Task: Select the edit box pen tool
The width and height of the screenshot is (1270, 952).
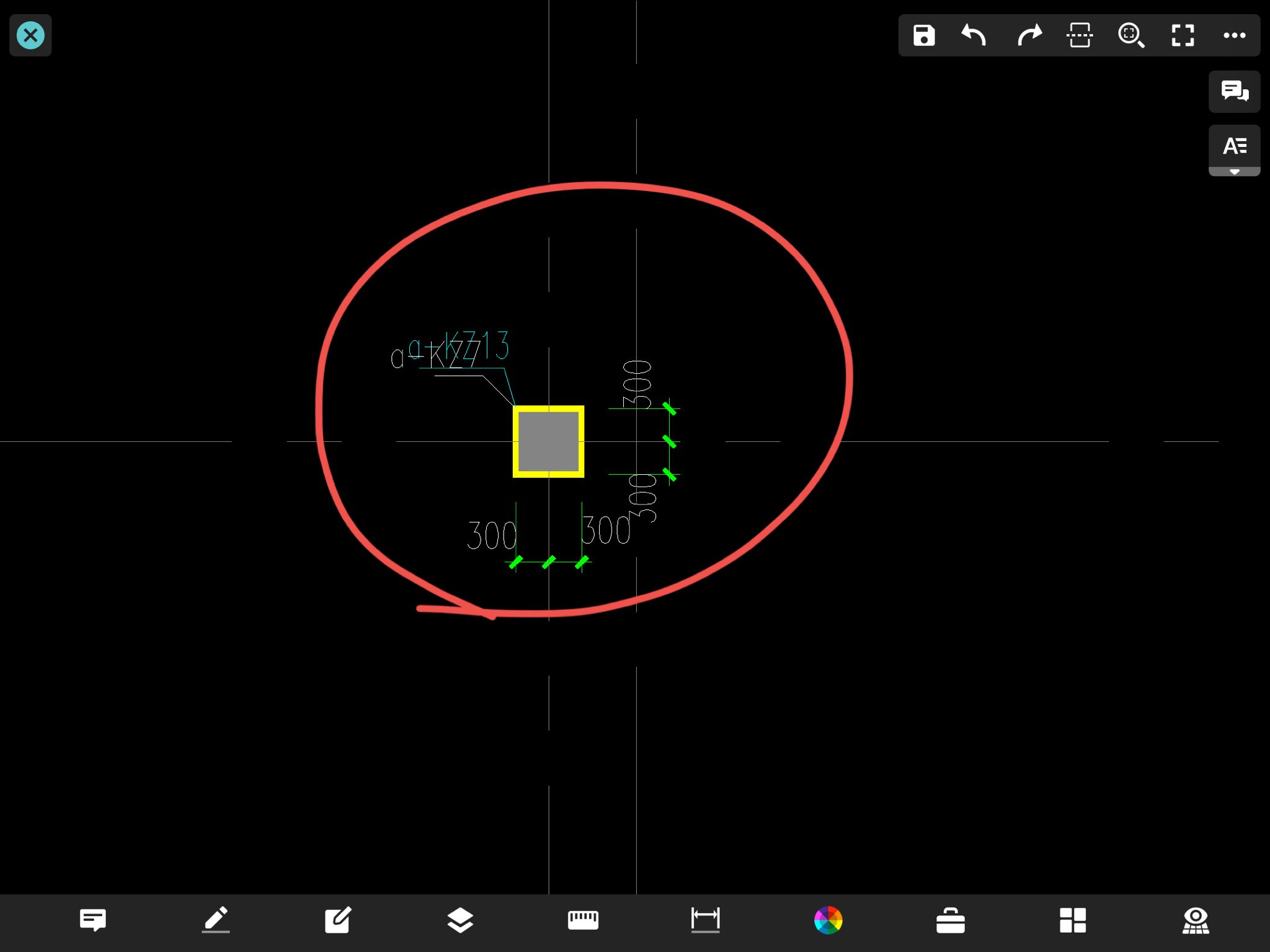Action: (338, 920)
